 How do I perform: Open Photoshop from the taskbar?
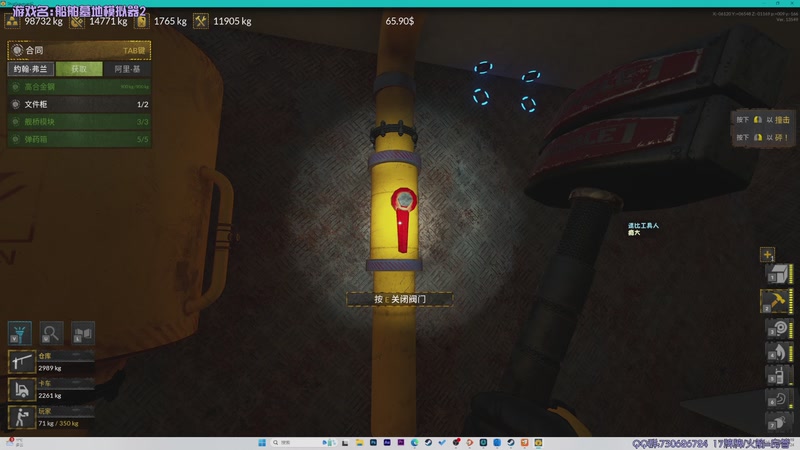pyautogui.click(x=373, y=443)
